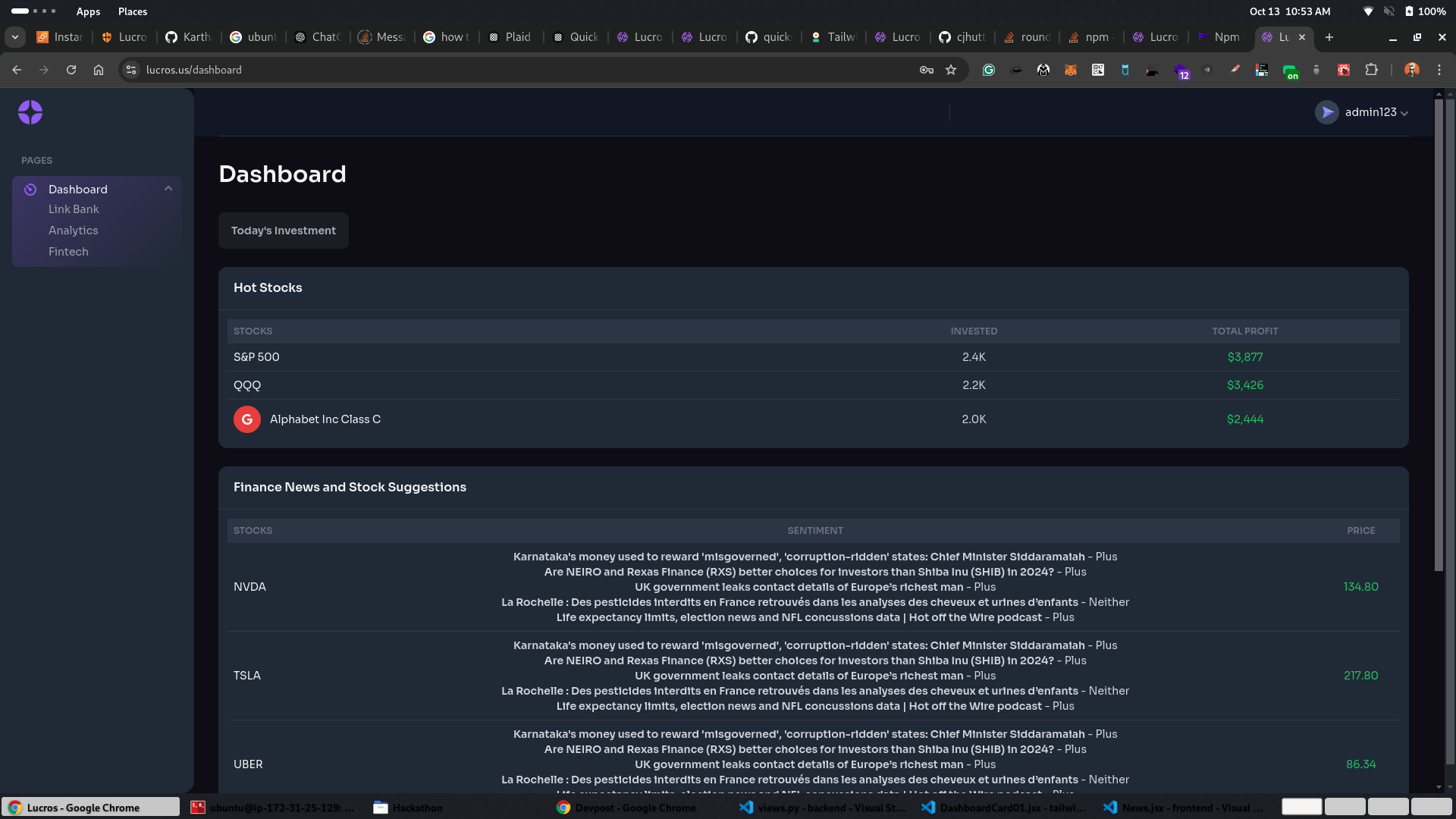Open Fintech in the sidebar
1456x819 pixels.
[68, 252]
